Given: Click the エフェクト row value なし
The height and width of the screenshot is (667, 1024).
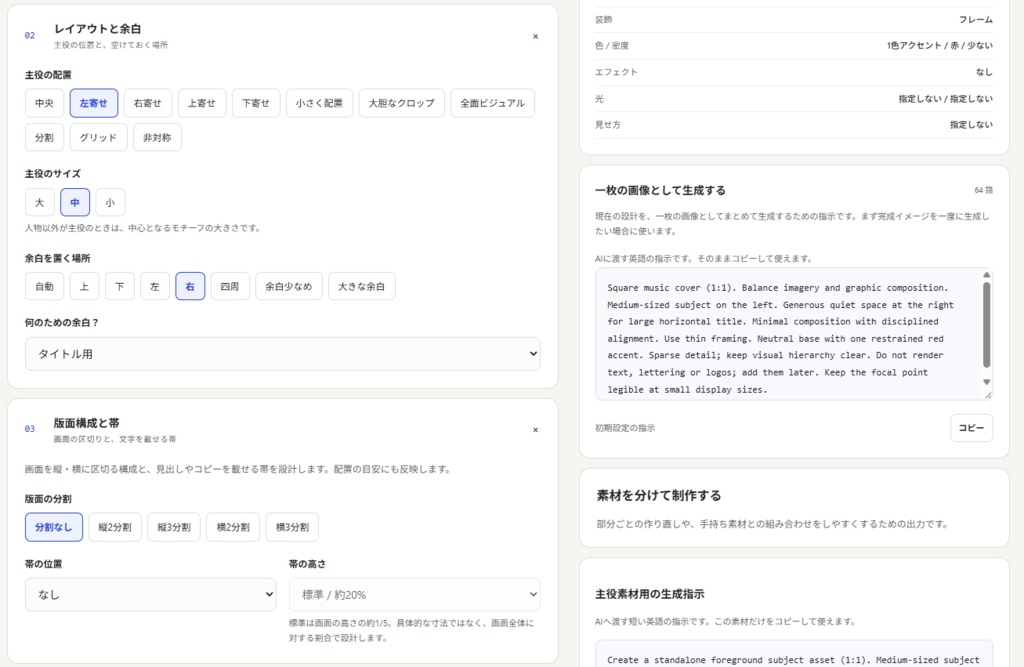Looking at the screenshot, I should click(984, 73).
